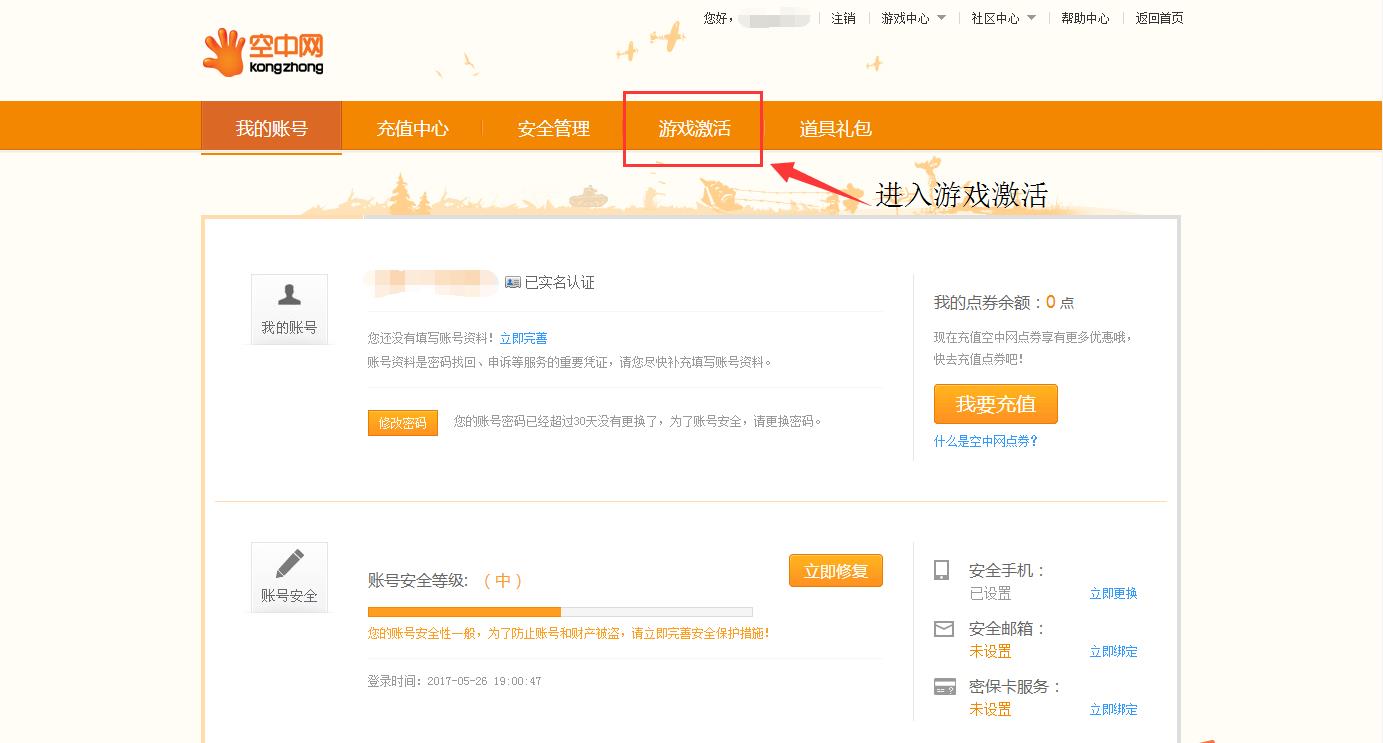Click the Kongzhong hand logo
1383x743 pixels.
(x=223, y=52)
